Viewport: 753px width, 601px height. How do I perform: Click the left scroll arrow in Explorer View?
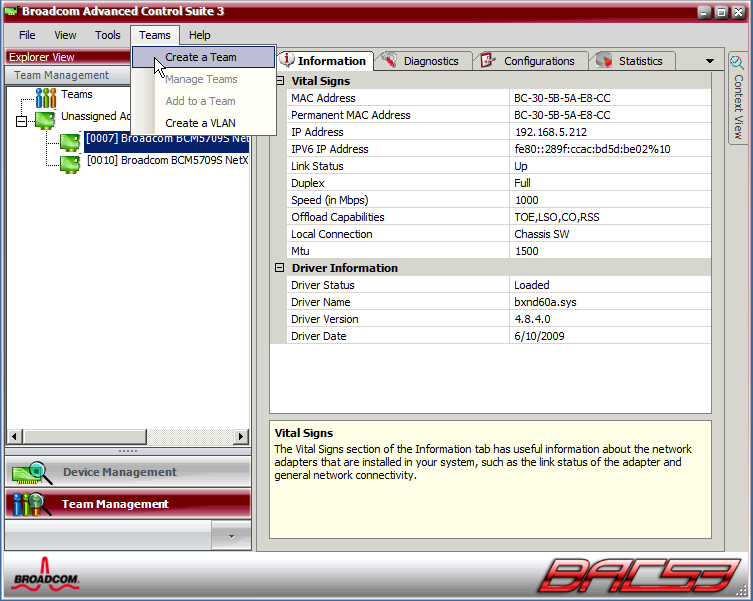[x=14, y=436]
